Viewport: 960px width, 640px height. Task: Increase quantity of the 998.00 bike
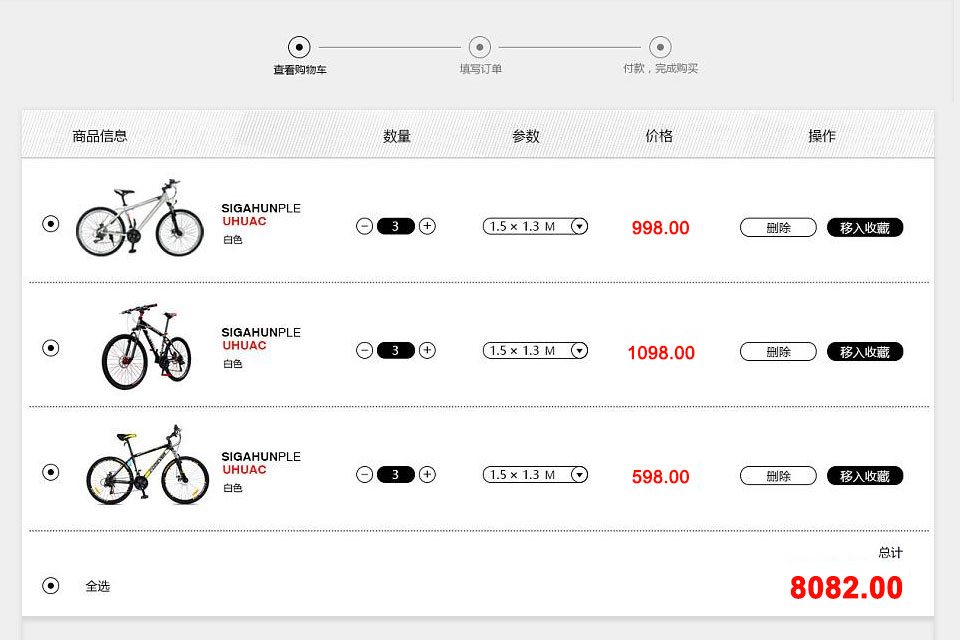427,226
